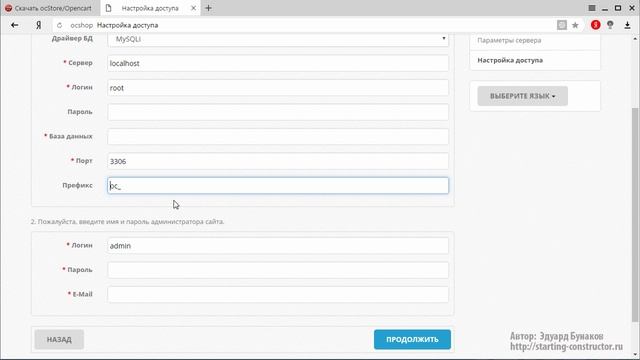This screenshot has width=640, height=360.
Task: Click the ПРОДОЛЖИТЬ button
Action: 412,340
